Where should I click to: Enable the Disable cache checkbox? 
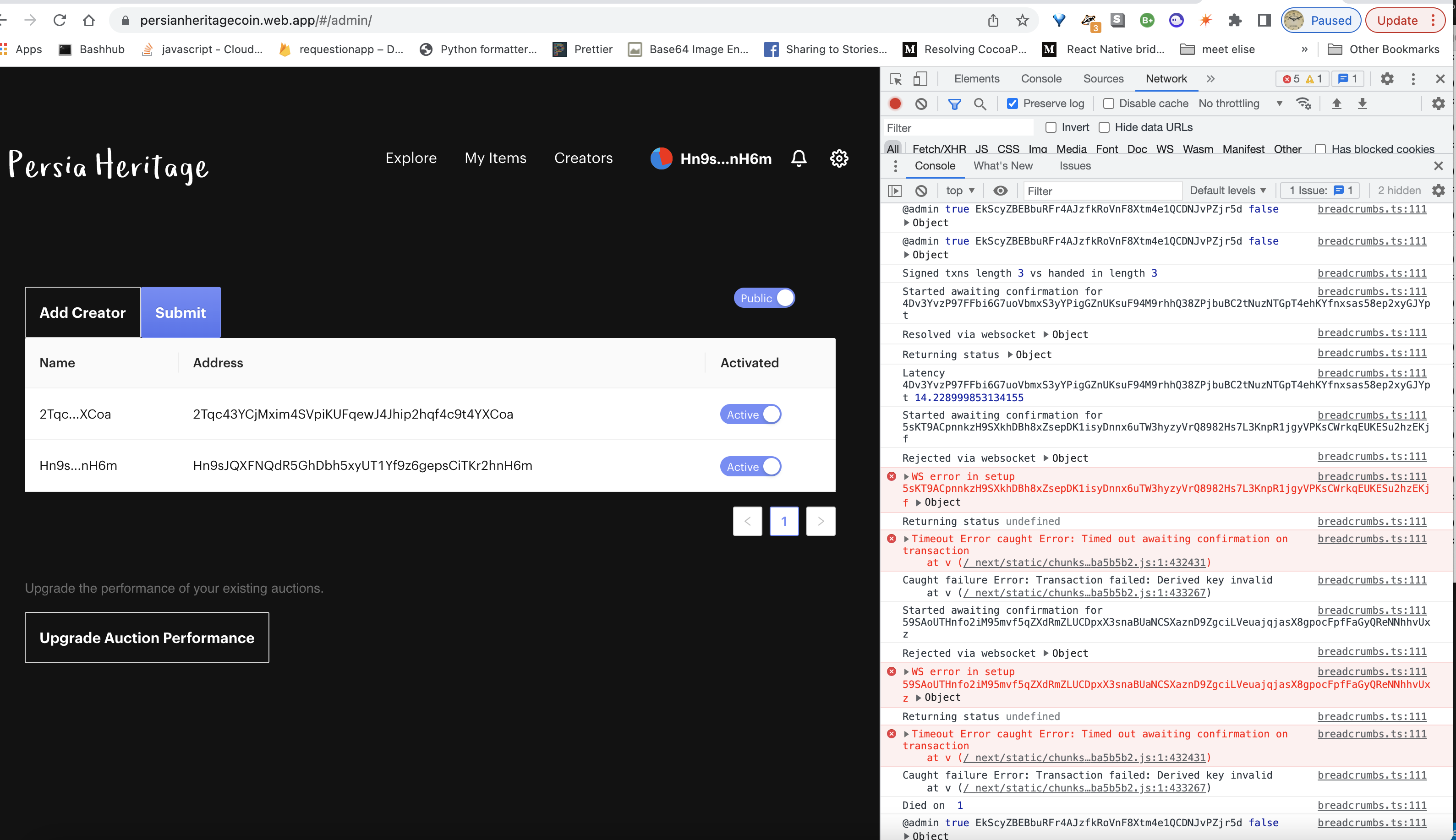tap(1109, 103)
